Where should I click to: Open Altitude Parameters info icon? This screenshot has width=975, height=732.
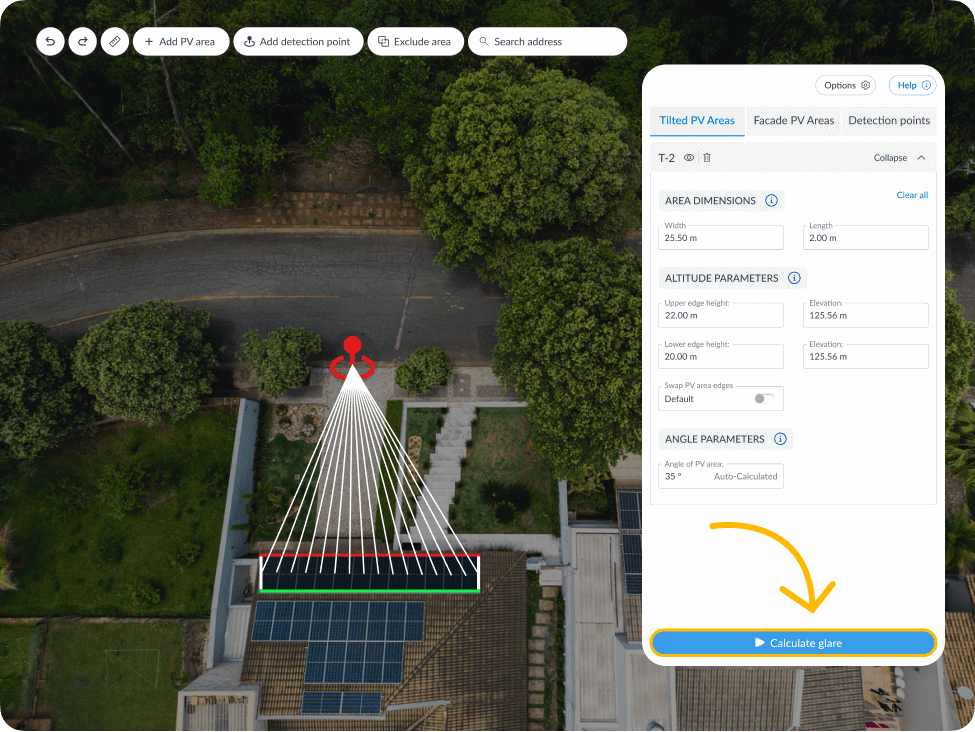click(794, 278)
